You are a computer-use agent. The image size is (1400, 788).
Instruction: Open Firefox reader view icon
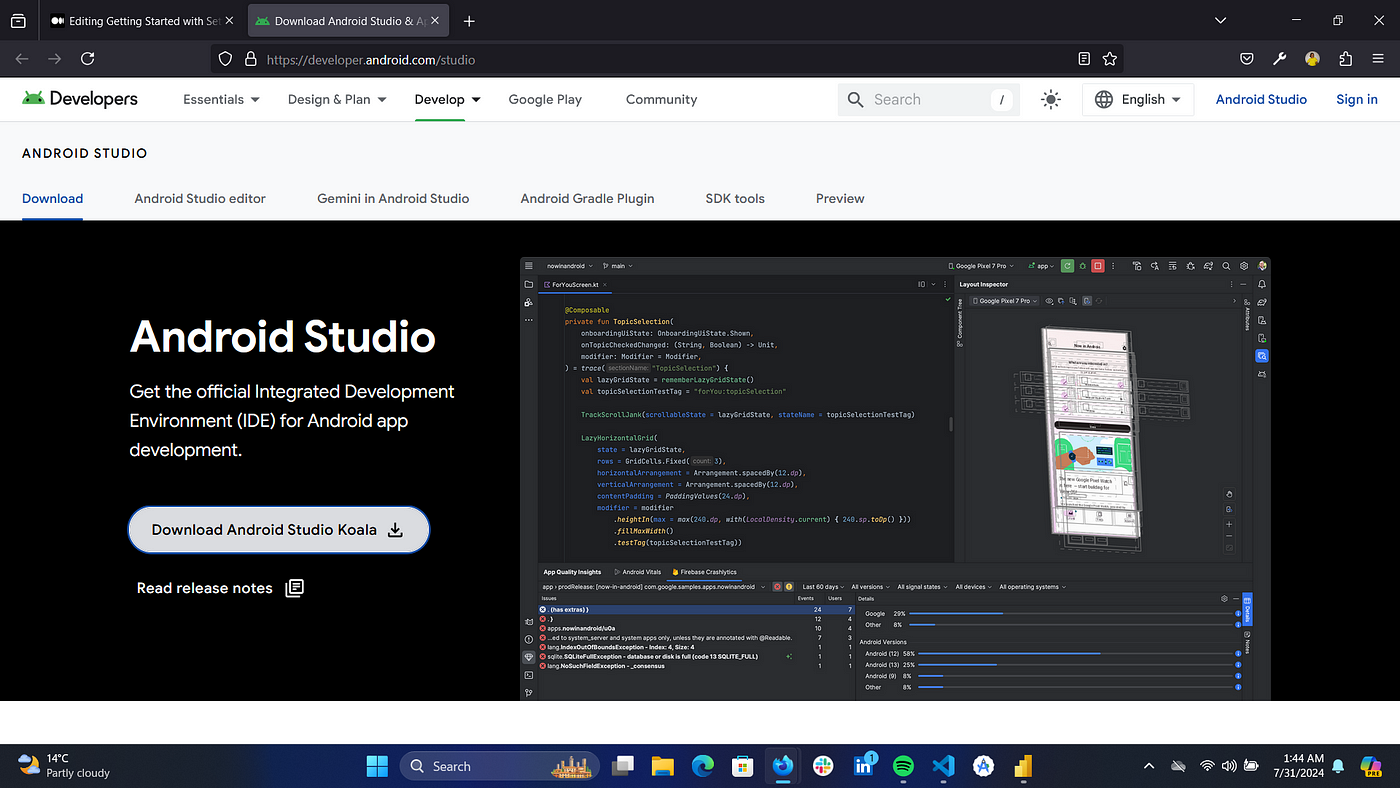click(x=1084, y=59)
